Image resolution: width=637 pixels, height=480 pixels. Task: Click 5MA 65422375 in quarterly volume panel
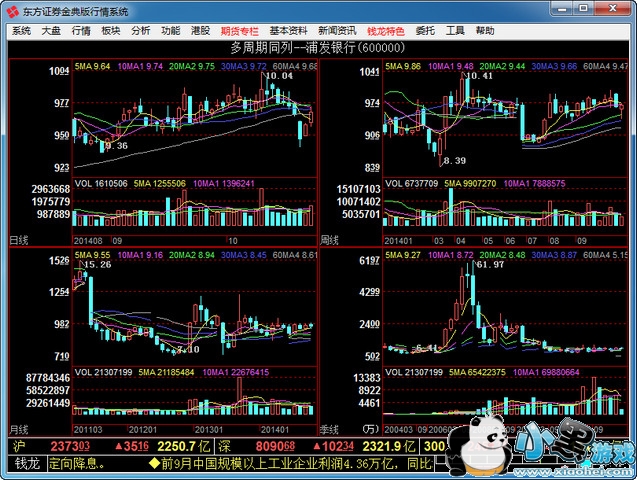(477, 372)
